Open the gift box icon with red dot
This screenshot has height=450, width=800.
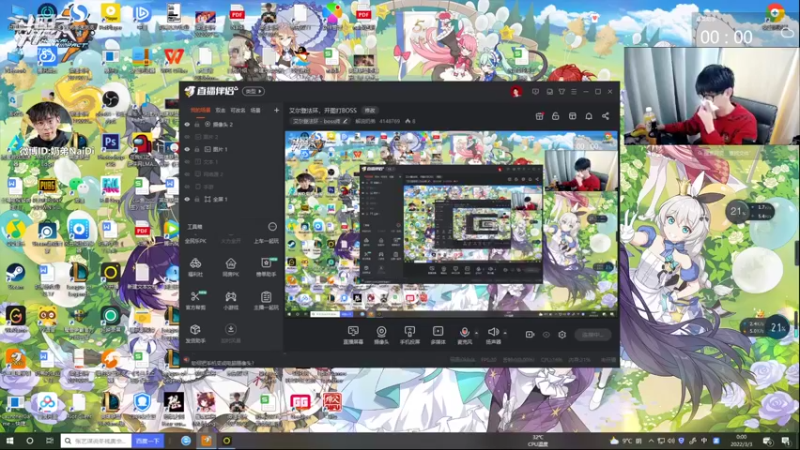(539, 116)
